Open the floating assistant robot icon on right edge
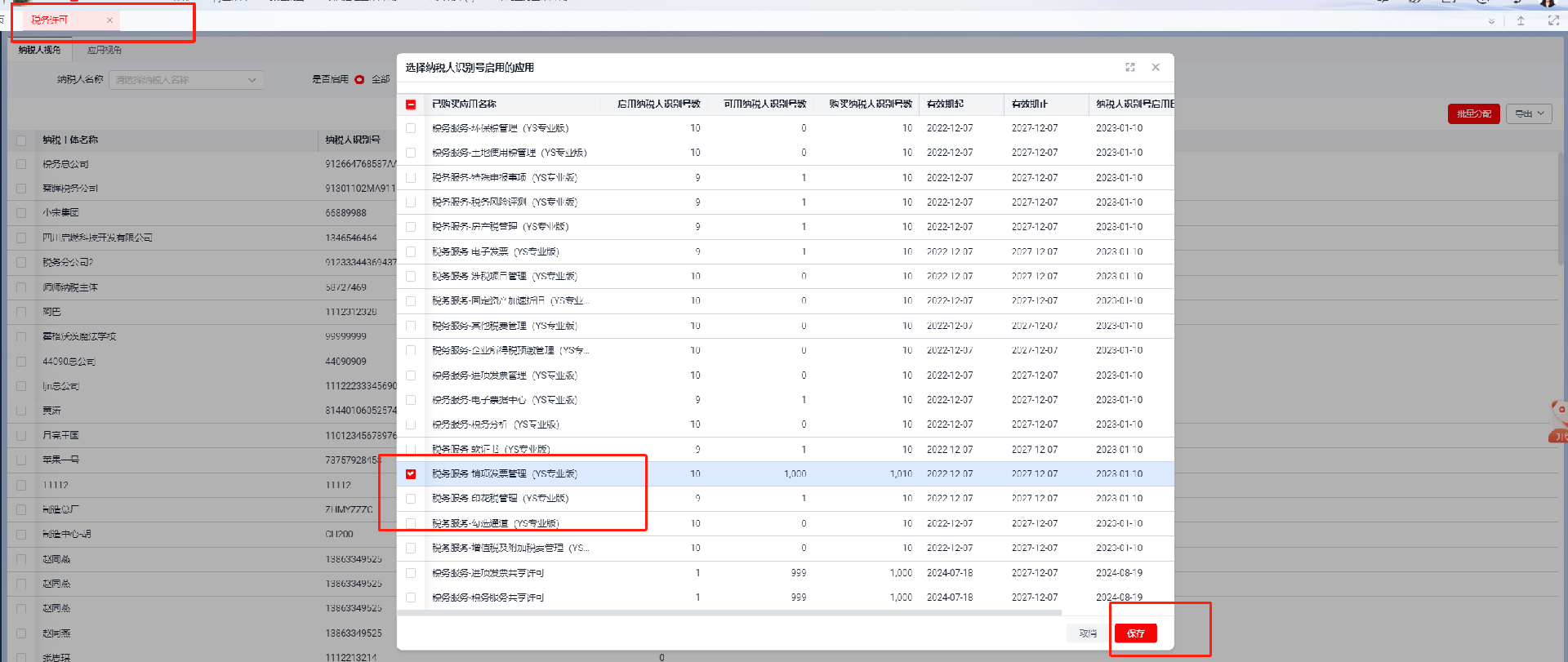This screenshot has width=1568, height=662. click(x=1558, y=419)
